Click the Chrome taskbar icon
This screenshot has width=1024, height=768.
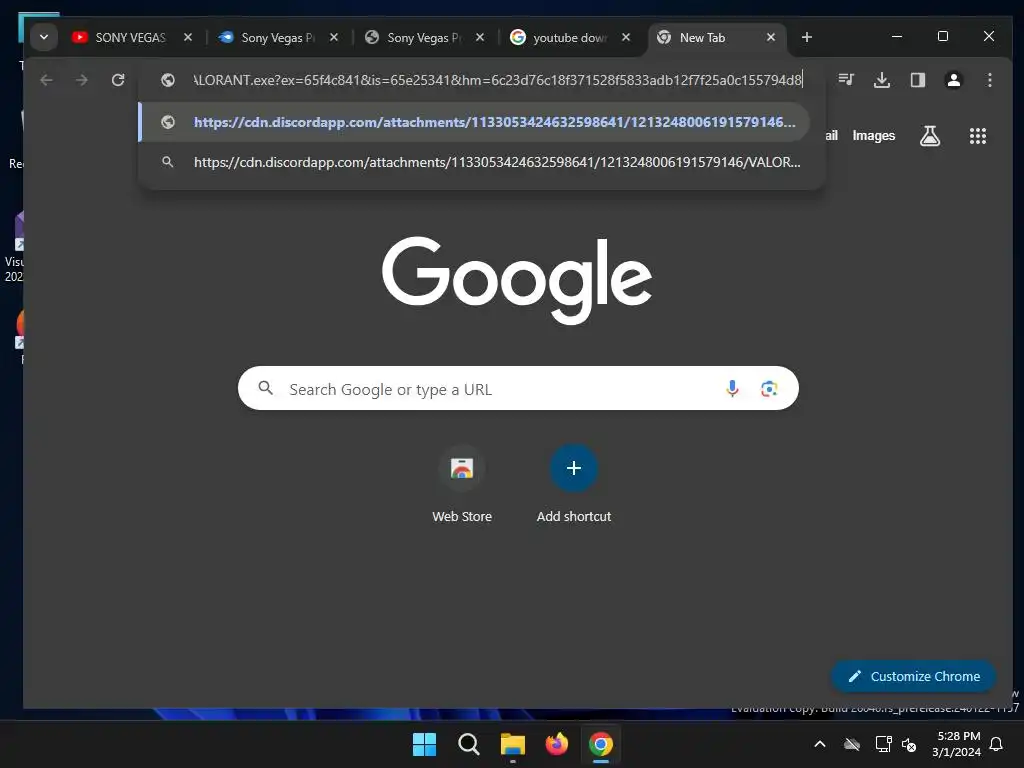(601, 744)
